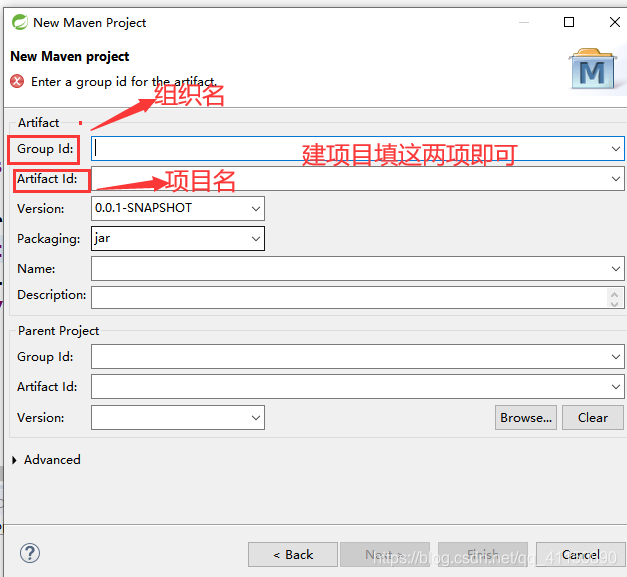
Task: Click the 'Parent Project' group label
Action: 58,331
